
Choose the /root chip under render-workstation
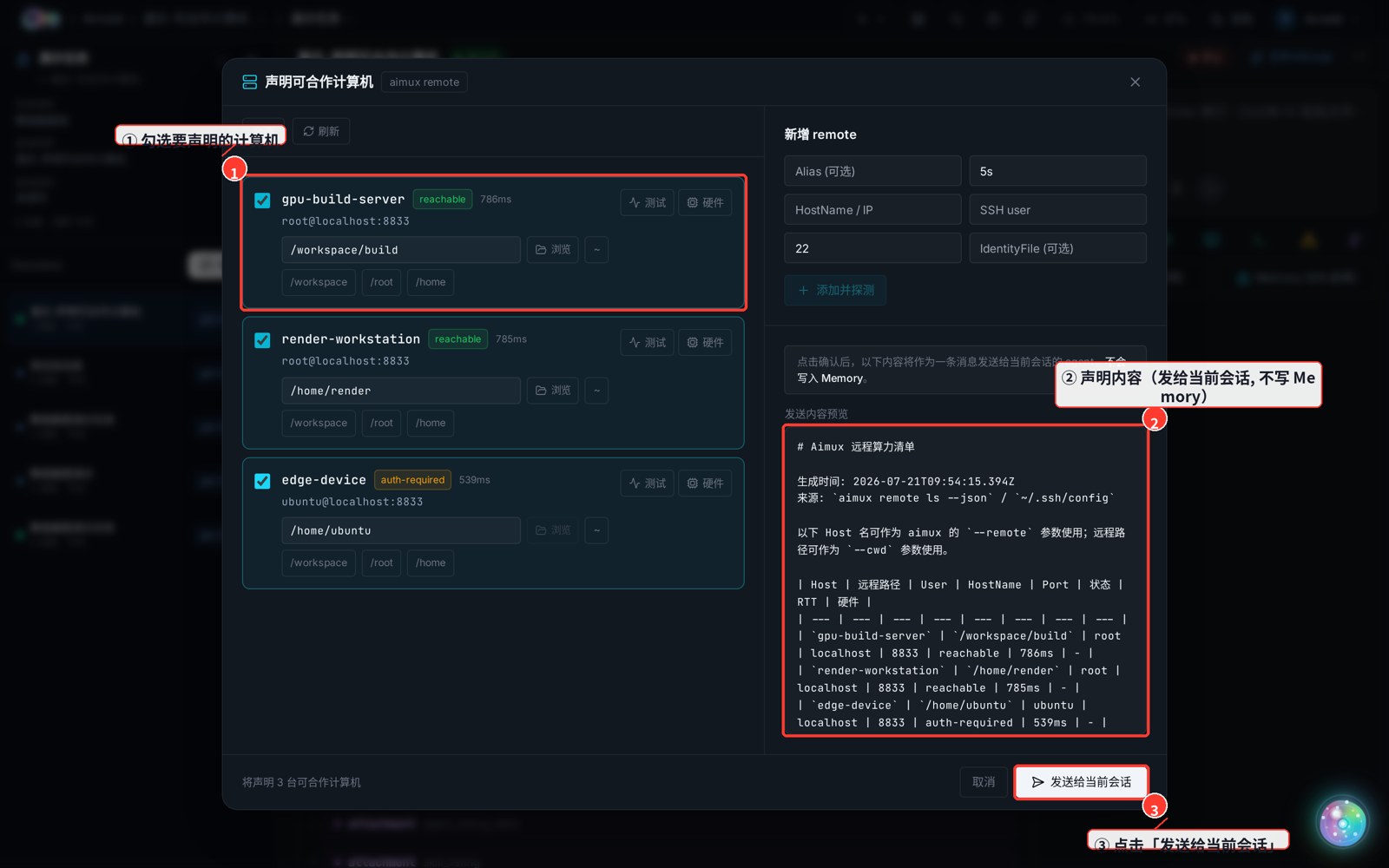[382, 423]
